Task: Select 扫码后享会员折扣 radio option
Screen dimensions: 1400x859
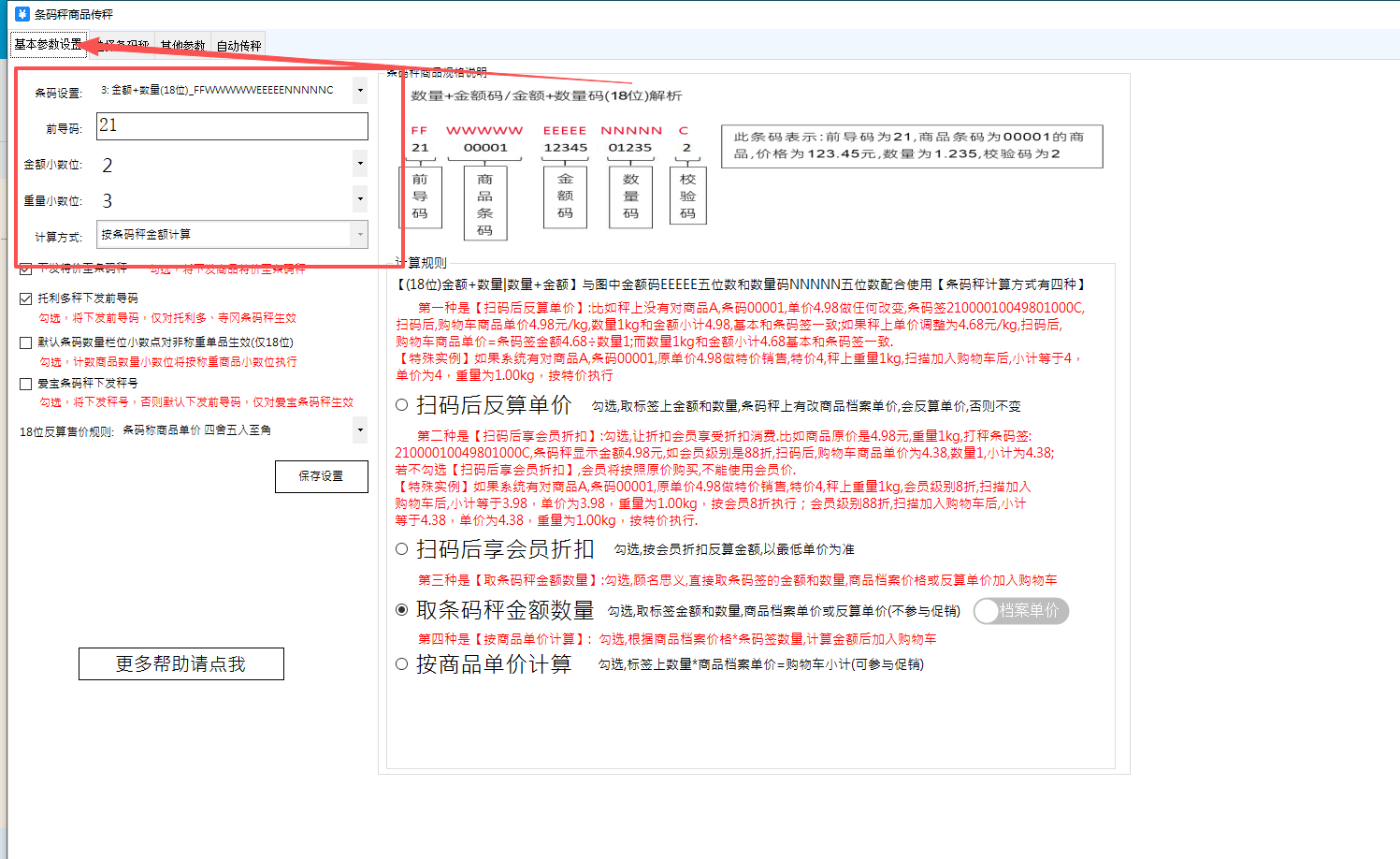Action: (x=402, y=549)
